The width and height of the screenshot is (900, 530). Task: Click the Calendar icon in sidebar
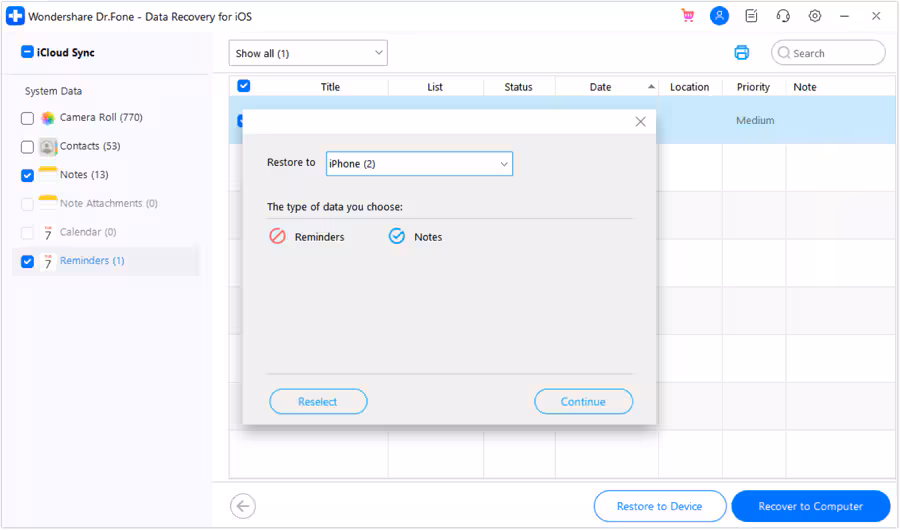click(x=48, y=232)
